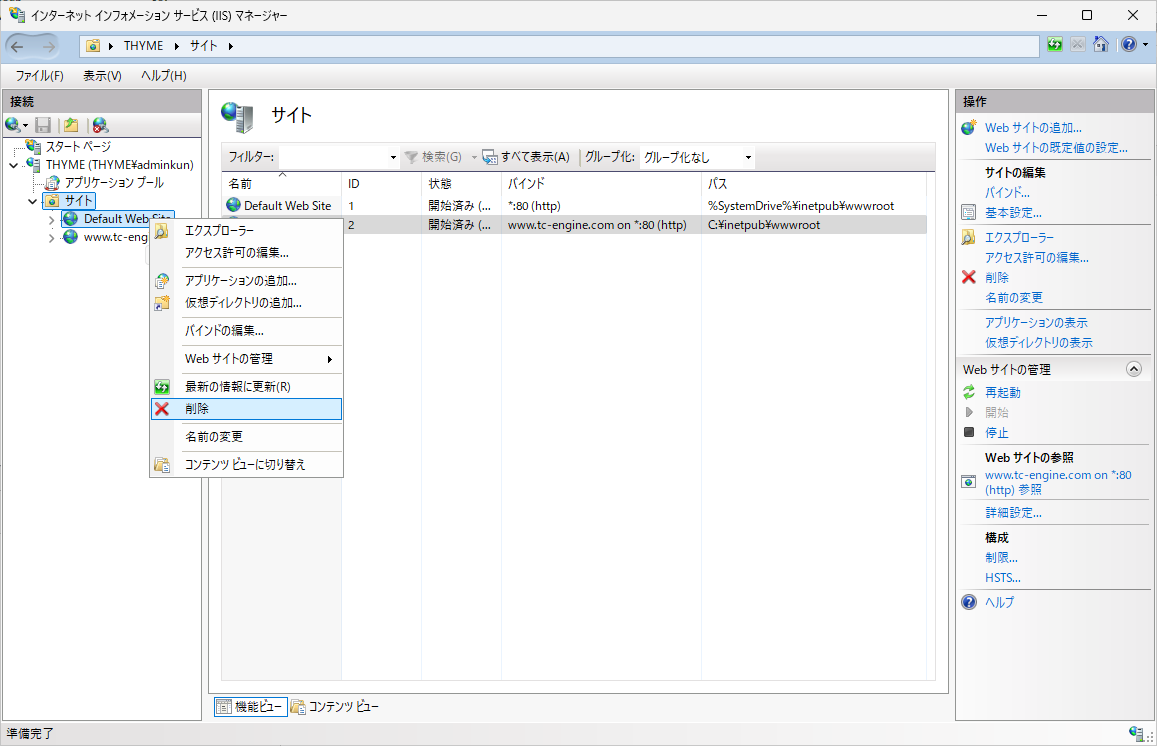Click the バインド... link in Actions
The image size is (1157, 746).
click(x=1007, y=193)
